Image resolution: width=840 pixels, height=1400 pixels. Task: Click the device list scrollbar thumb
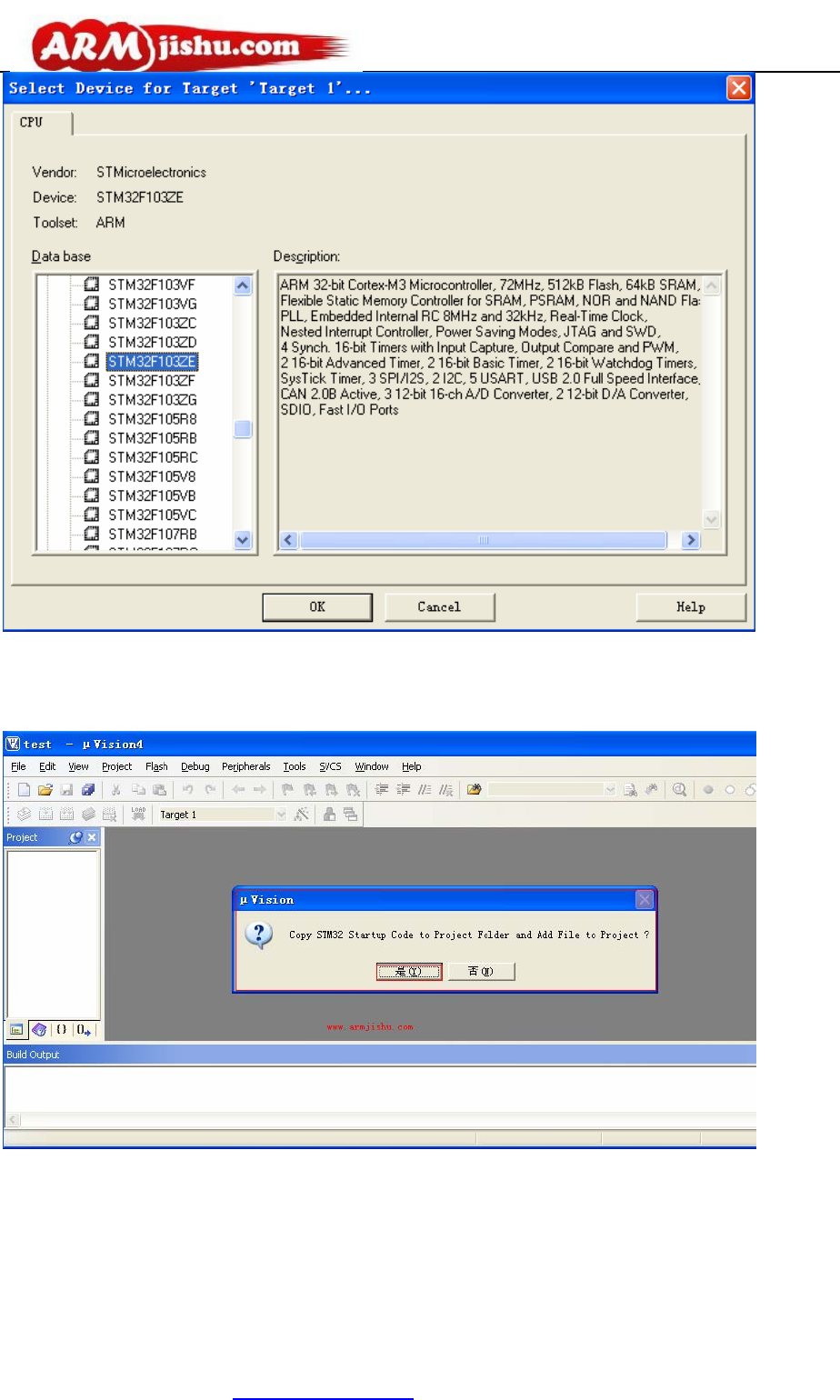pos(242,429)
